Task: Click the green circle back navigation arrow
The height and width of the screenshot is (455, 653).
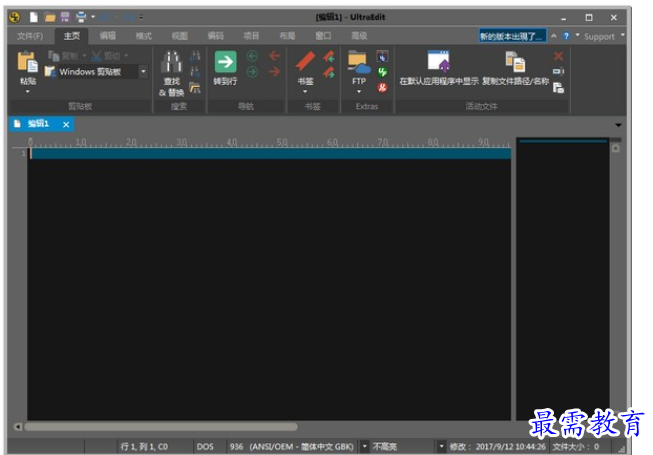Action: coord(252,56)
